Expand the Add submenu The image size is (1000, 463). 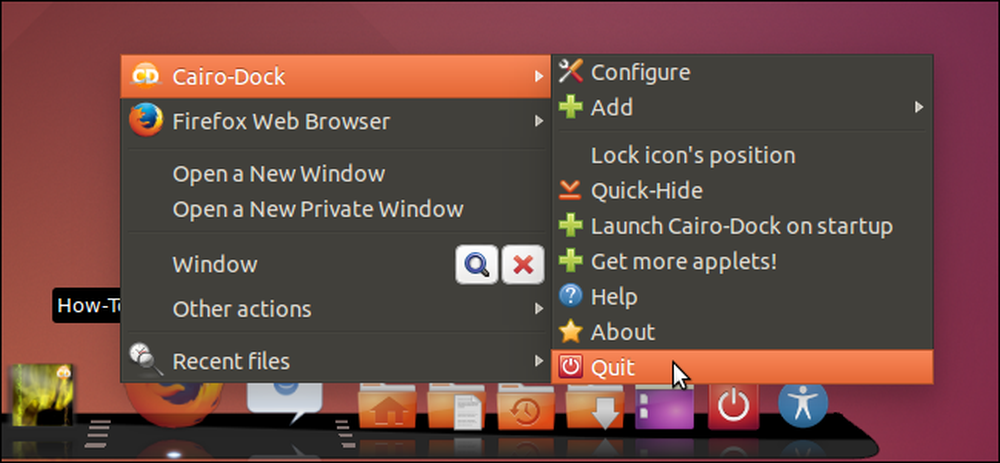click(x=742, y=107)
